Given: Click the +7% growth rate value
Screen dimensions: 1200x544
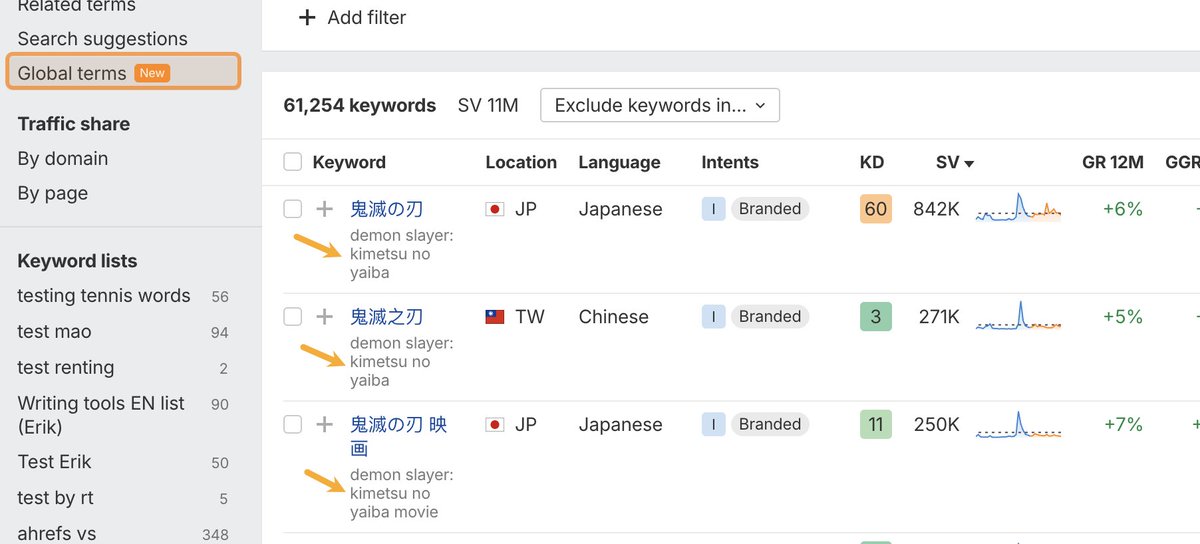Looking at the screenshot, I should click(x=1123, y=425).
